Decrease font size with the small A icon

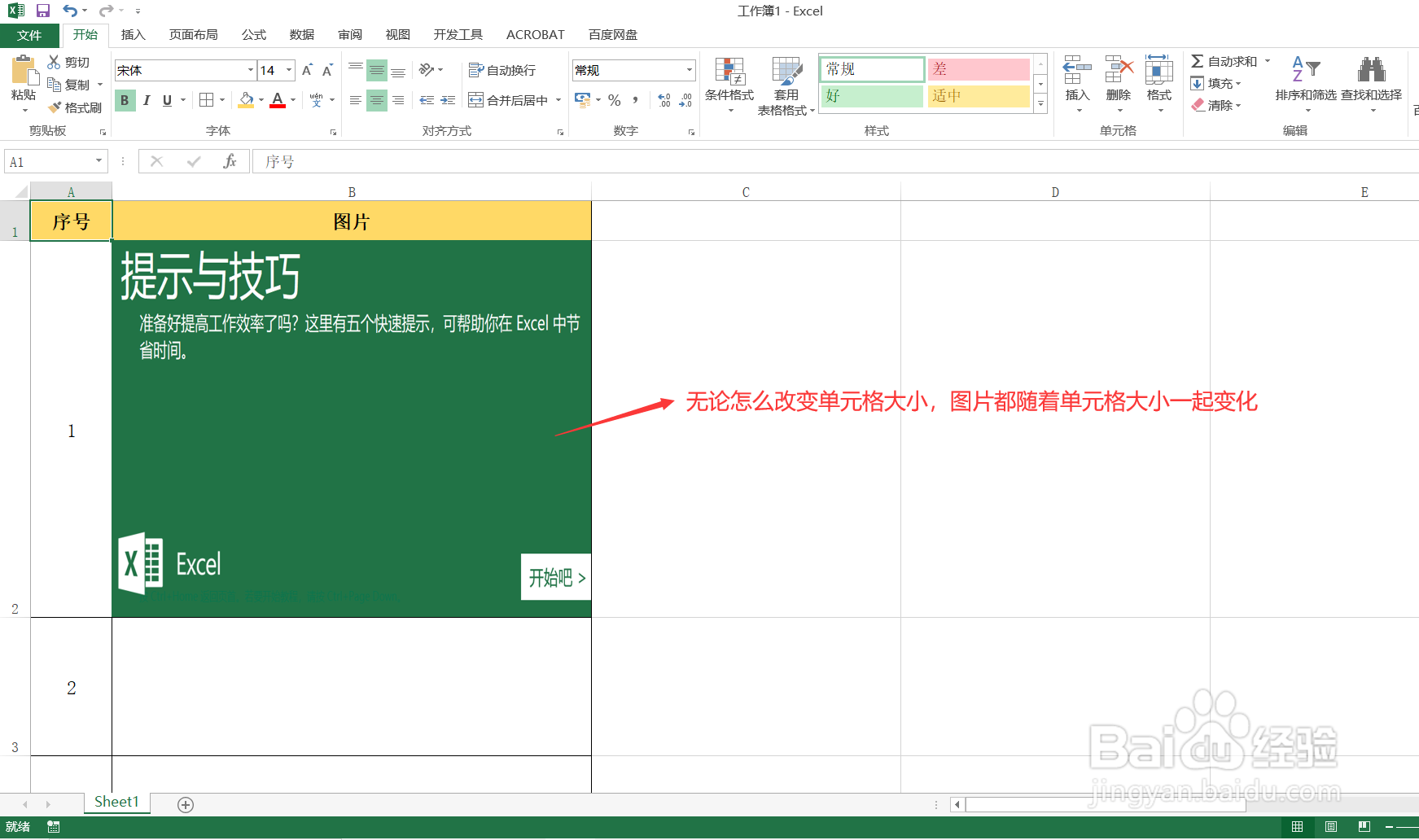(x=327, y=70)
